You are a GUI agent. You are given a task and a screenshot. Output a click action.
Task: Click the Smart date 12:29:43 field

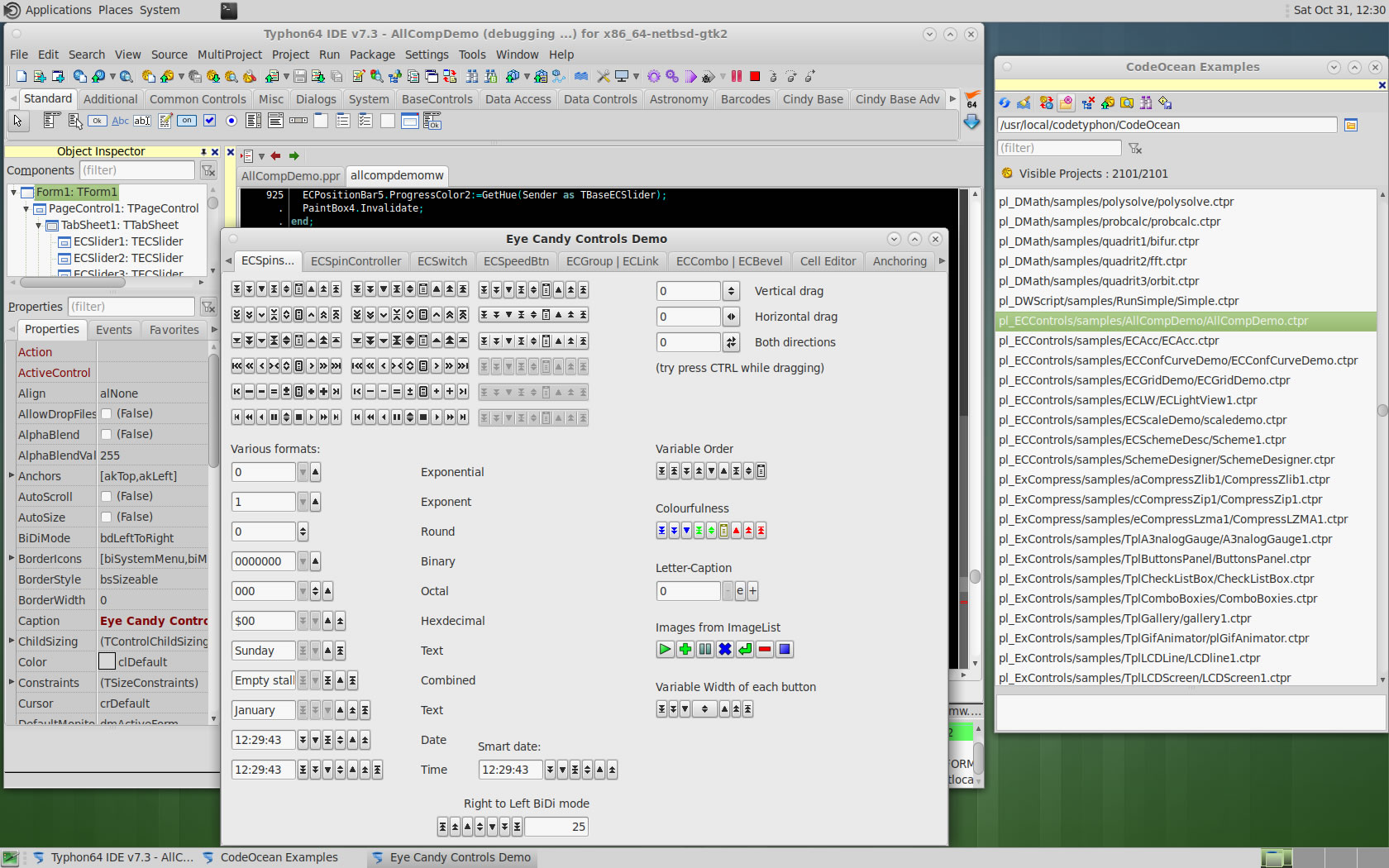(x=510, y=770)
